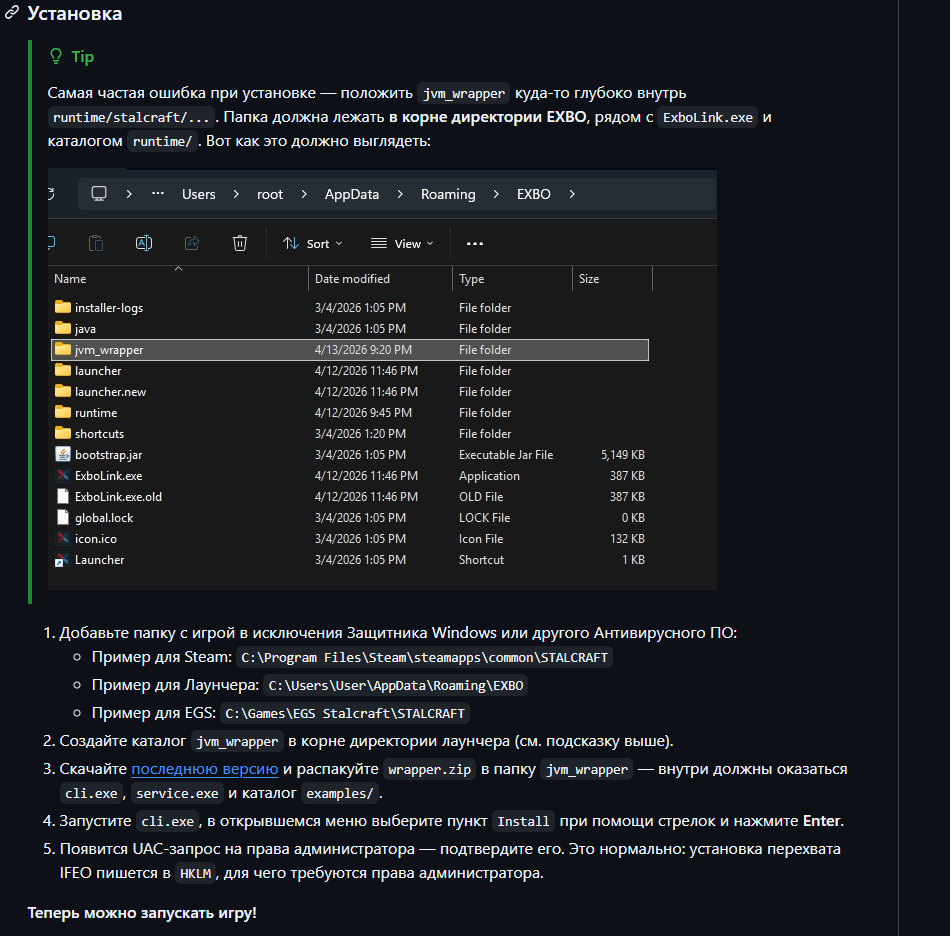Click the icon.ico file icon
Viewport: 950px width, 936px height.
coord(63,538)
